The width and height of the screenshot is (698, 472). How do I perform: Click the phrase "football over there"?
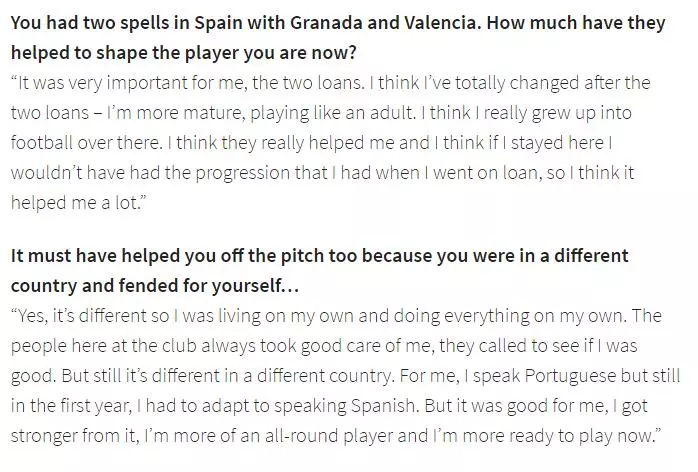point(87,142)
